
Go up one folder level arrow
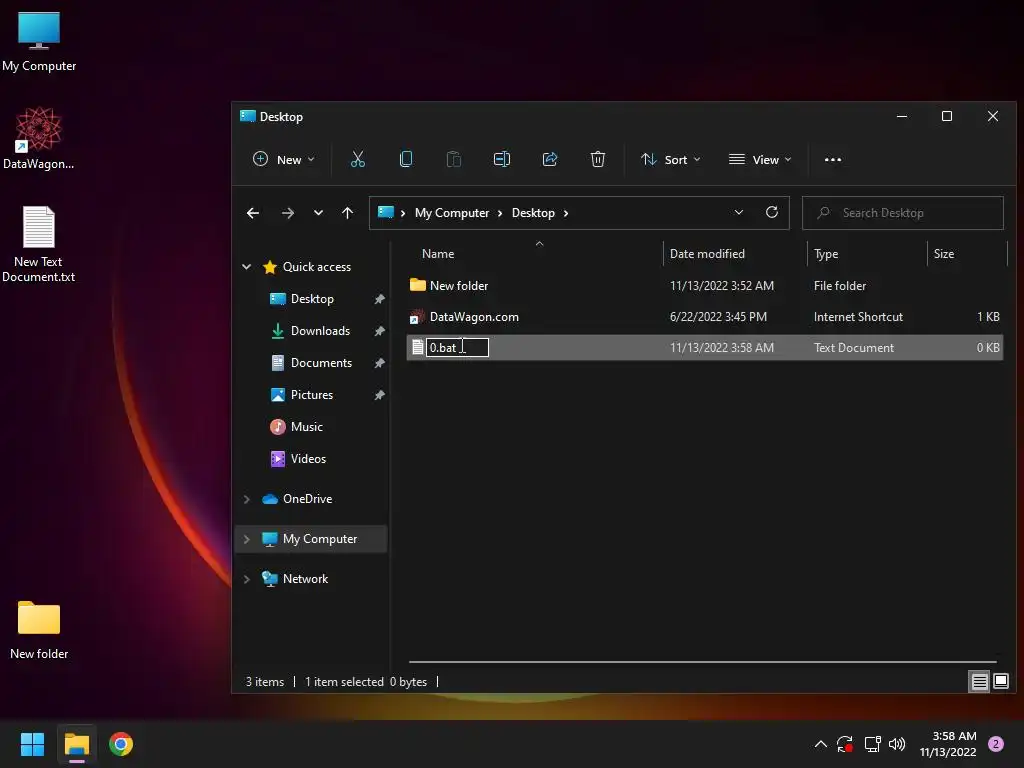pyautogui.click(x=347, y=213)
